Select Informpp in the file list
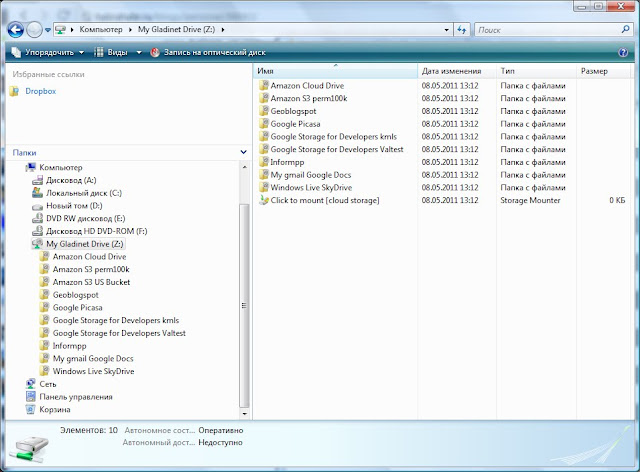Screen dimensions: 640x472 (x=287, y=162)
